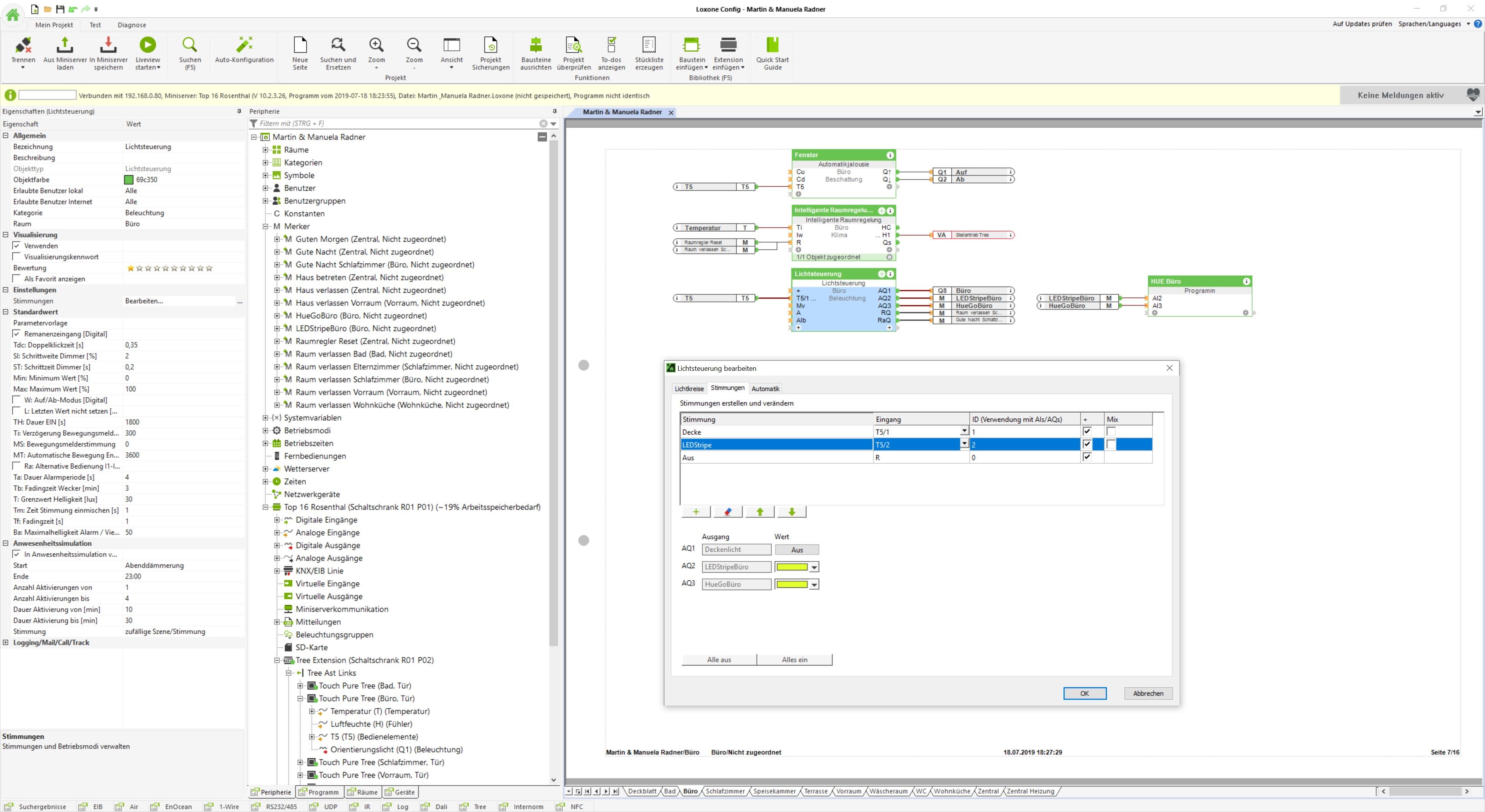Image resolution: width=1485 pixels, height=812 pixels.
Task: Toggle Als Favorit anzeigen checkbox
Action: (17, 279)
